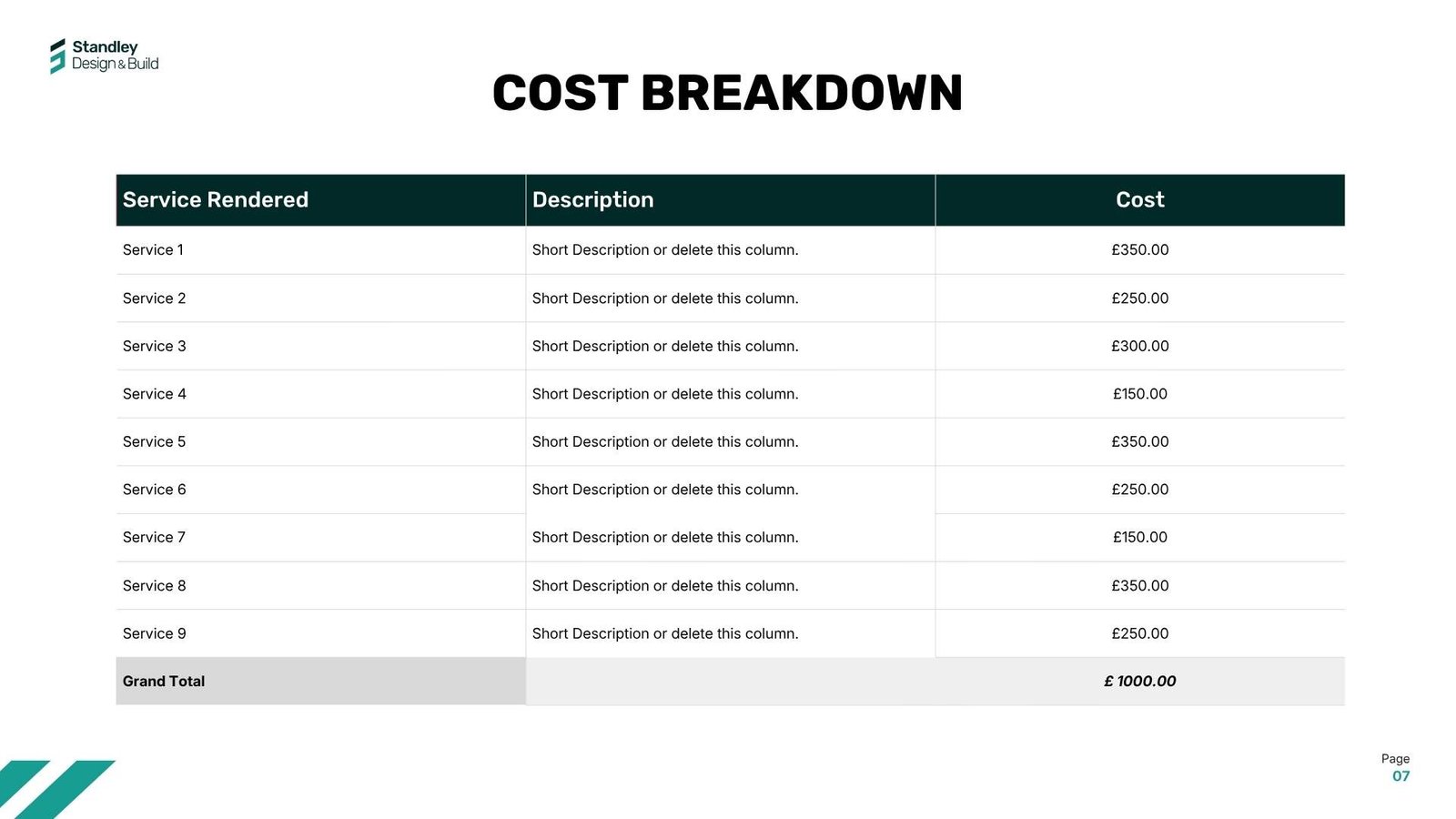Click the description text for Service 2
The width and height of the screenshot is (1456, 819).
[x=664, y=298]
